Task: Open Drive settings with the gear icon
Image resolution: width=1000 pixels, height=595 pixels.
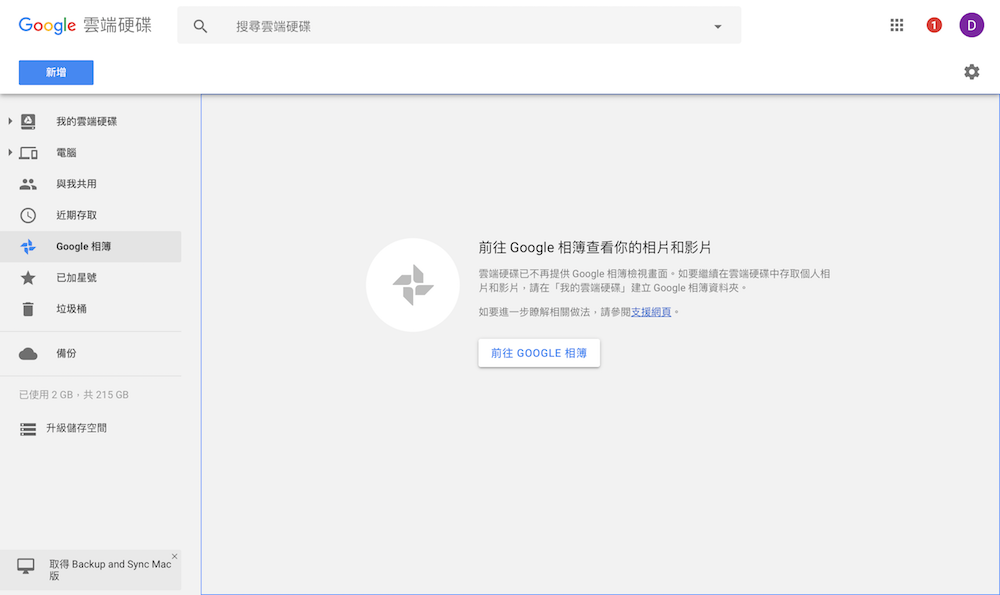Action: point(971,72)
